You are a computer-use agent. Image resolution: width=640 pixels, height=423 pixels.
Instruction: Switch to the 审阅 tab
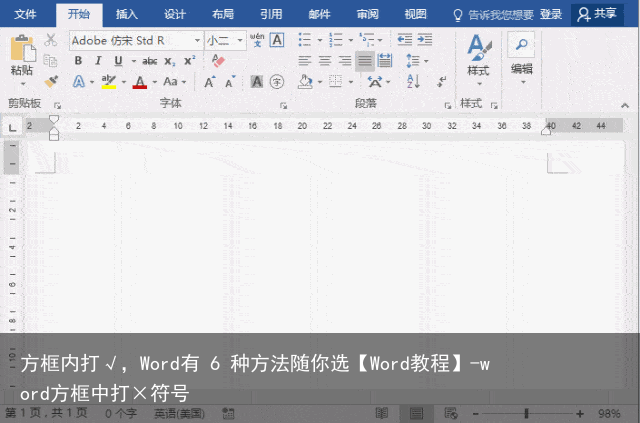[x=367, y=14]
